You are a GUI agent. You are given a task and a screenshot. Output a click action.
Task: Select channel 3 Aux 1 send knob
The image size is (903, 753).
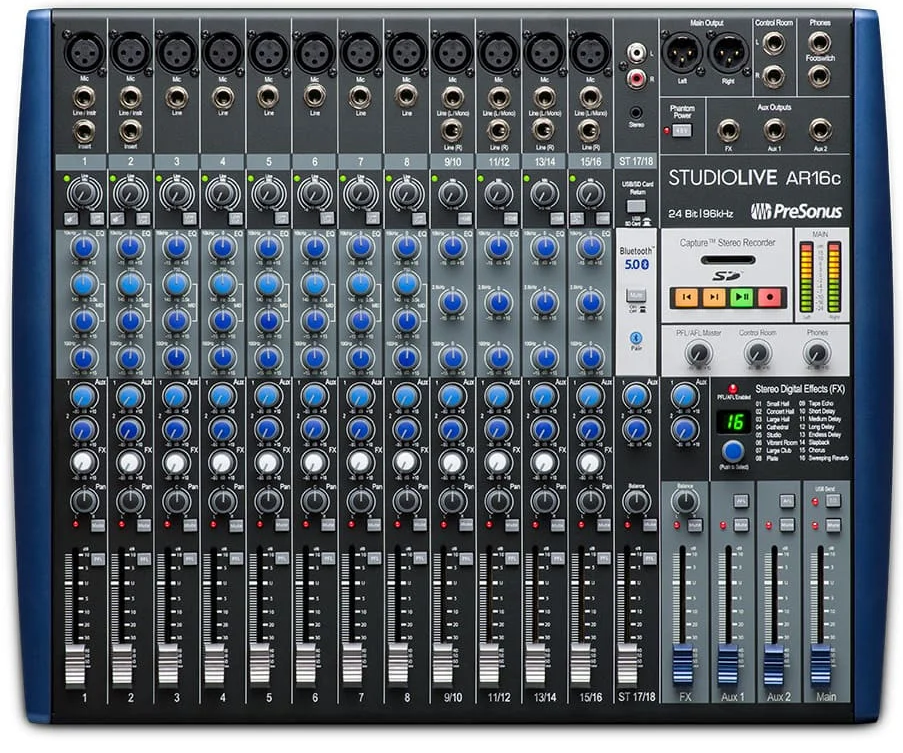click(176, 396)
